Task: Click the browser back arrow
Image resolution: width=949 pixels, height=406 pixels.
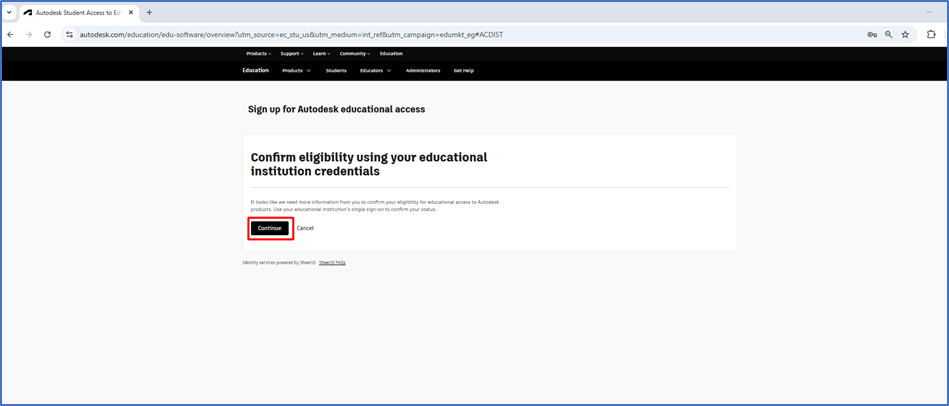Action: (x=10, y=34)
